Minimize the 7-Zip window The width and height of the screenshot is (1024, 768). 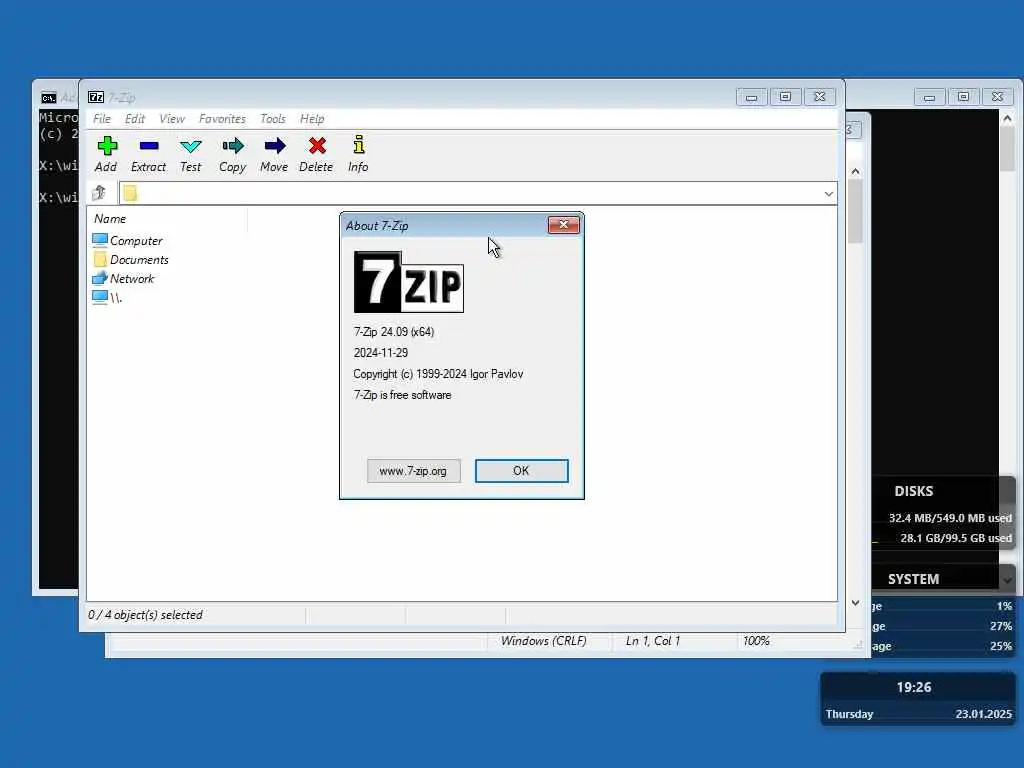coord(752,97)
